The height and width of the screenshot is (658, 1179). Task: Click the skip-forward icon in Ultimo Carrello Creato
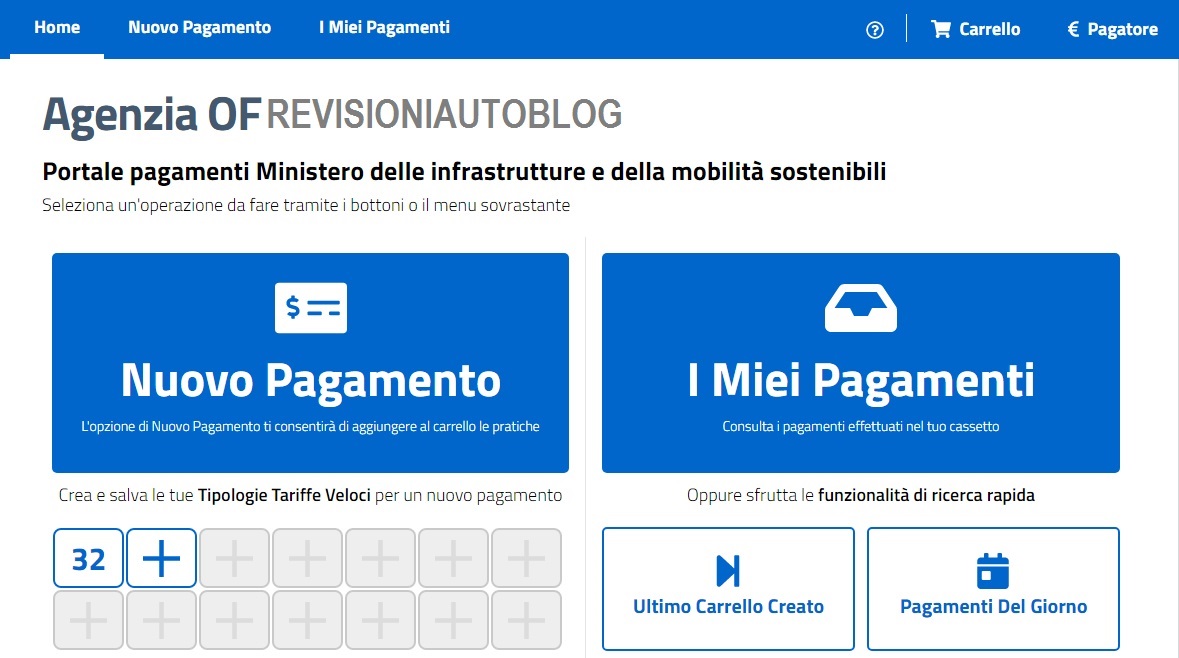click(x=728, y=571)
